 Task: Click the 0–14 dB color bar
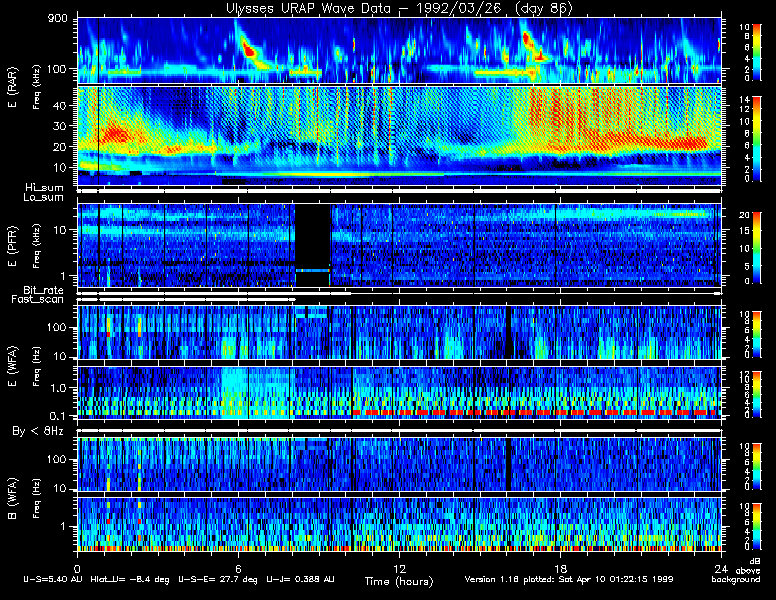click(757, 139)
